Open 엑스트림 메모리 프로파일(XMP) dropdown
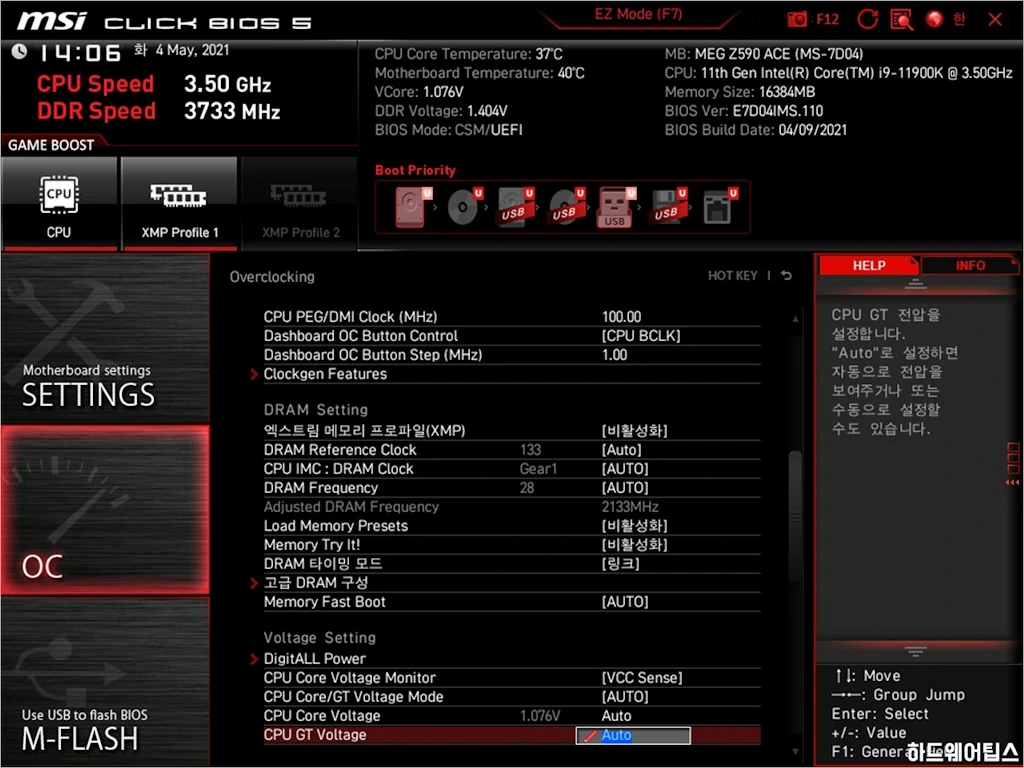This screenshot has height=768, width=1024. [x=634, y=431]
